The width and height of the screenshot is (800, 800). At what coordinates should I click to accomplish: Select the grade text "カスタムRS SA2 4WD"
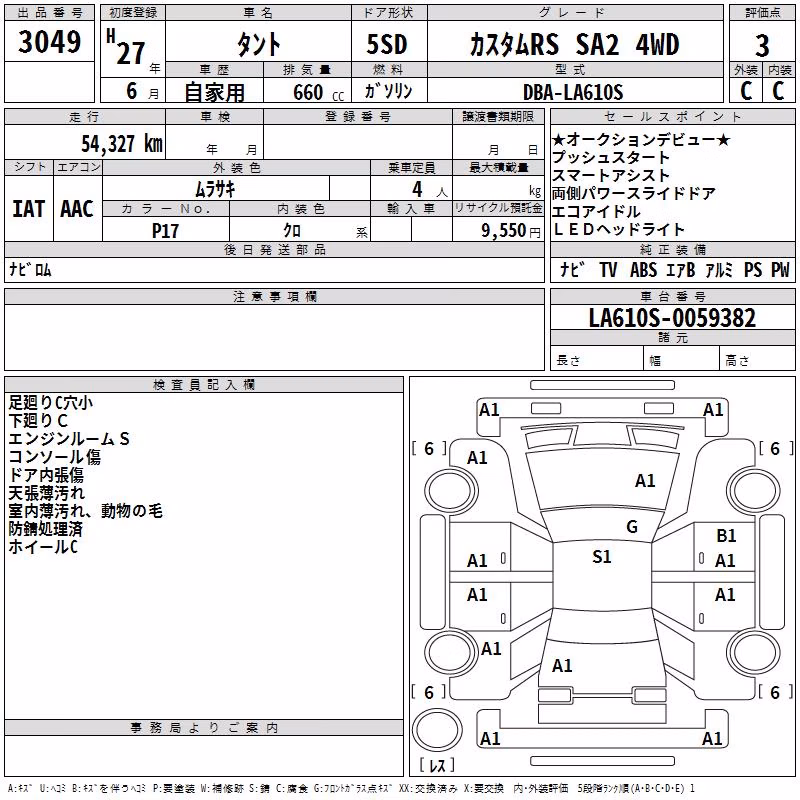[574, 44]
